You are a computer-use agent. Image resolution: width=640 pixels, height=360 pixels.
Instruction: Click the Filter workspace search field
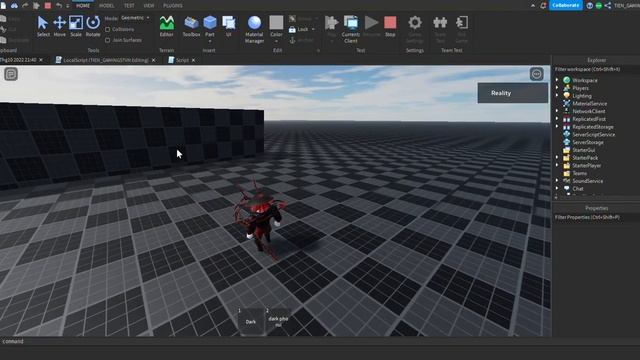coord(596,69)
